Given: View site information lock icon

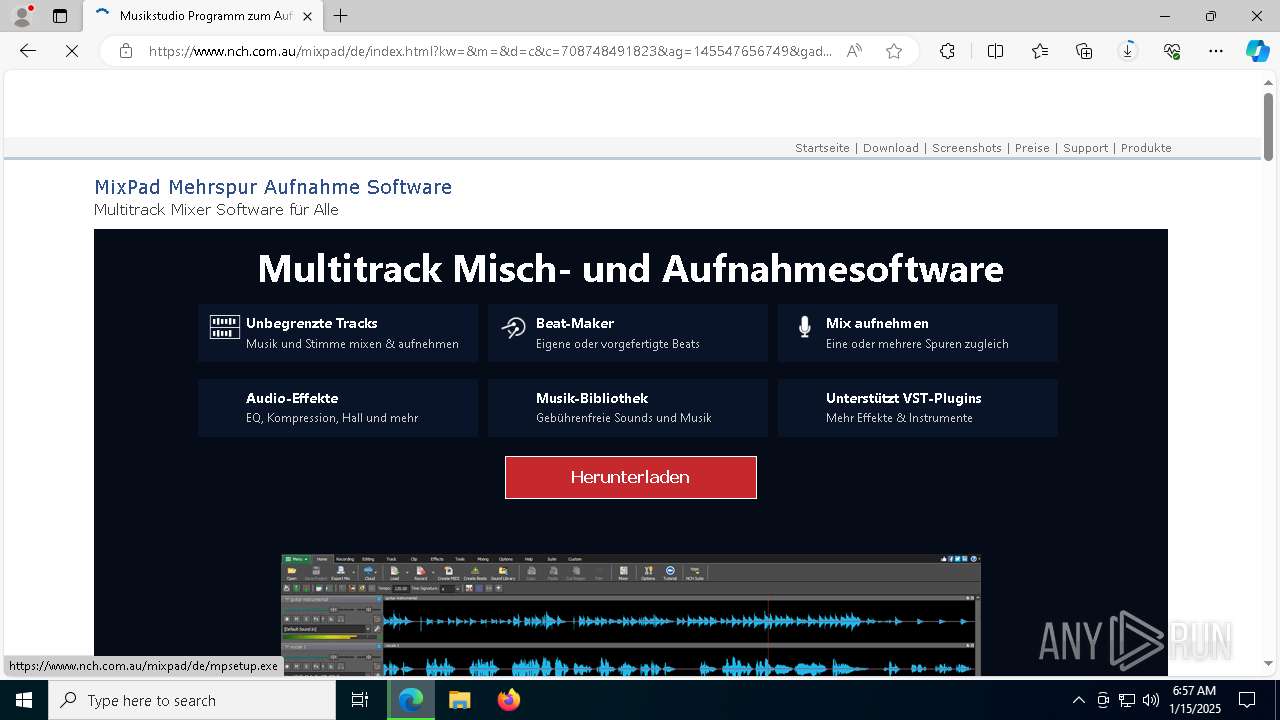Looking at the screenshot, I should coord(126,51).
